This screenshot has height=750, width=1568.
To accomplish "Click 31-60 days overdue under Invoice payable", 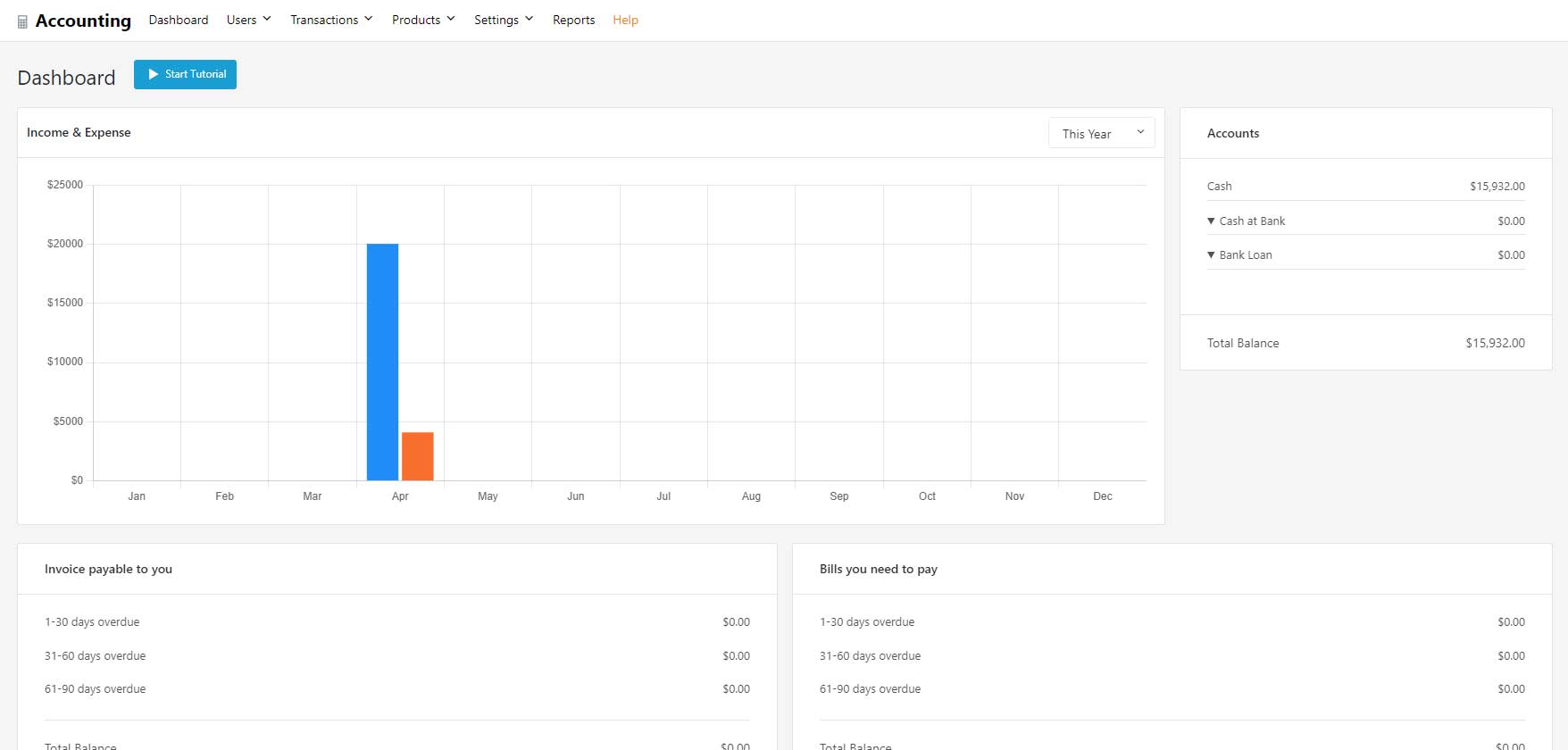I will tap(95, 655).
